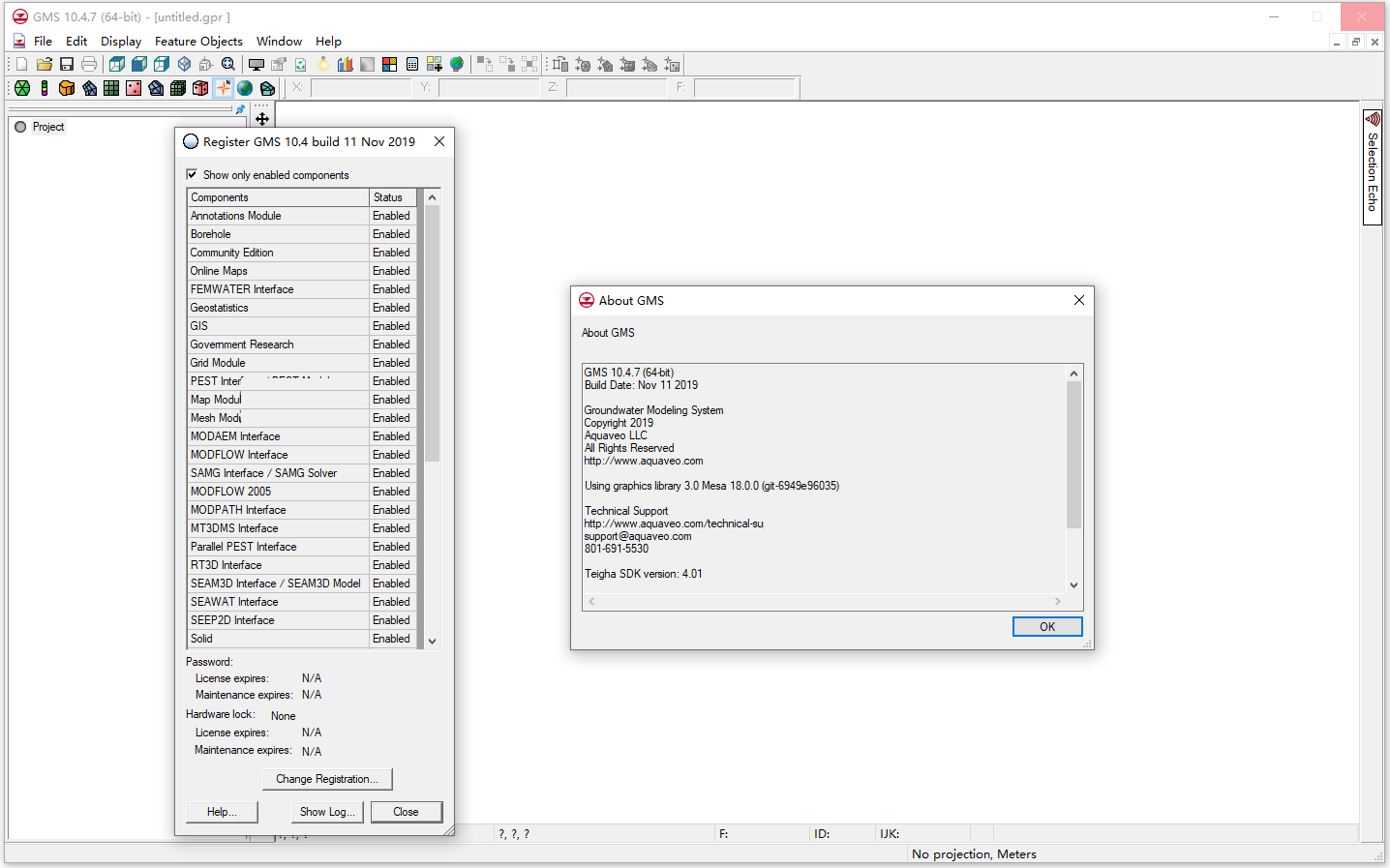This screenshot has width=1390, height=868.
Task: Select the teal UGrid module icon
Action: click(267, 88)
